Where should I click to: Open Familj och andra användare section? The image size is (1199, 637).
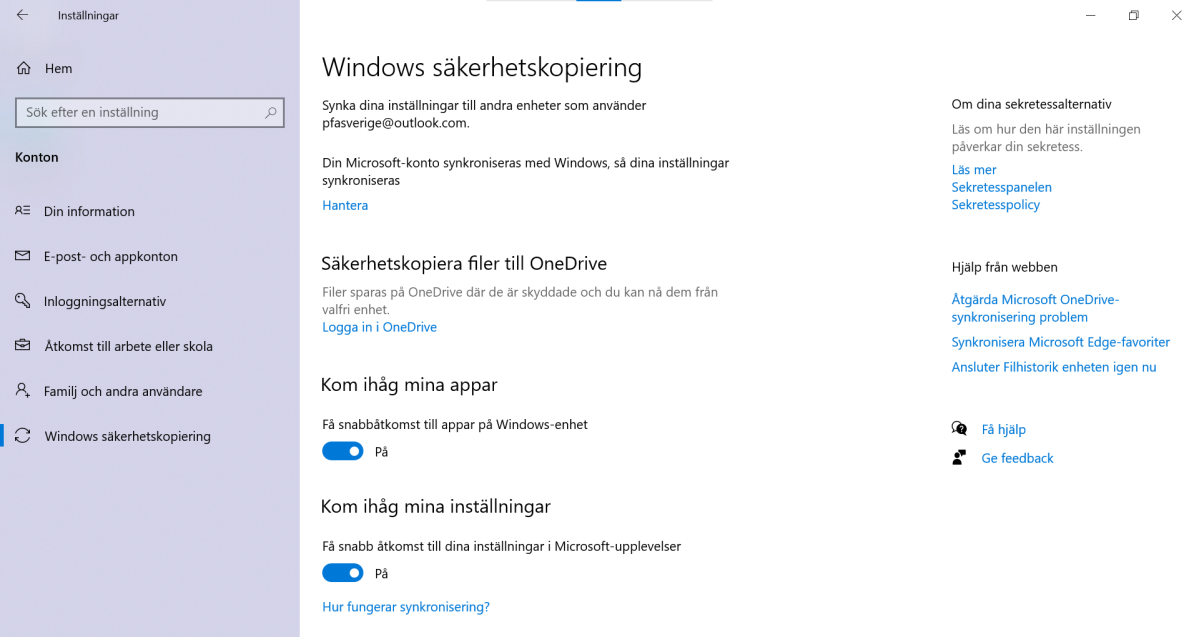tap(123, 391)
